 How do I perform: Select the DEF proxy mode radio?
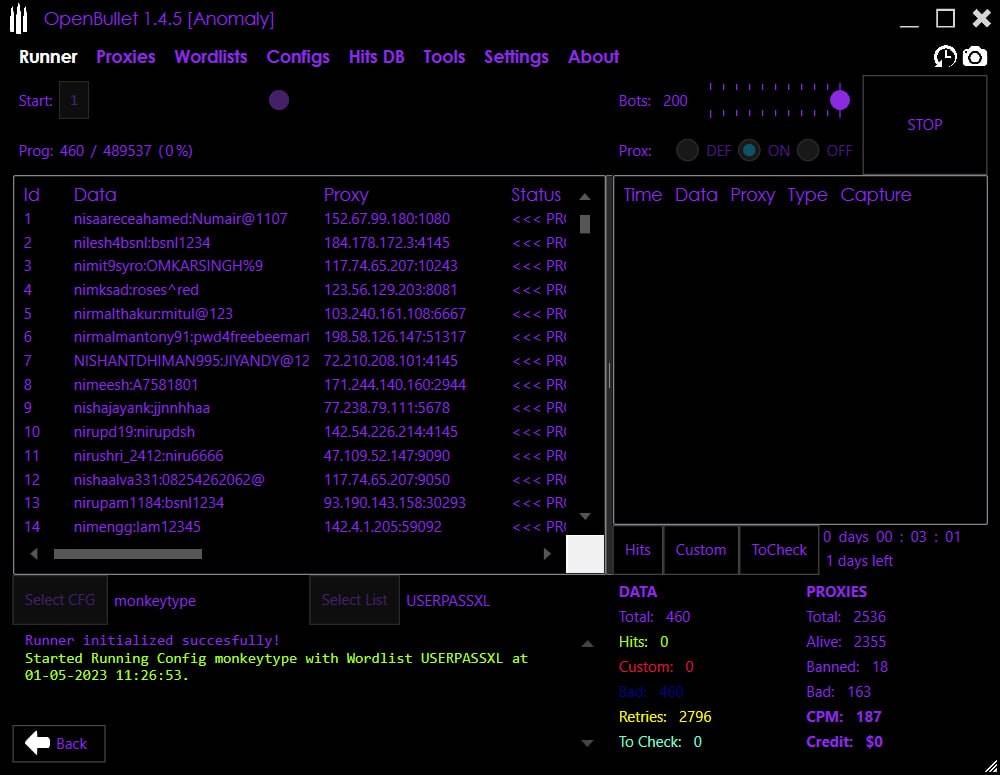click(687, 151)
